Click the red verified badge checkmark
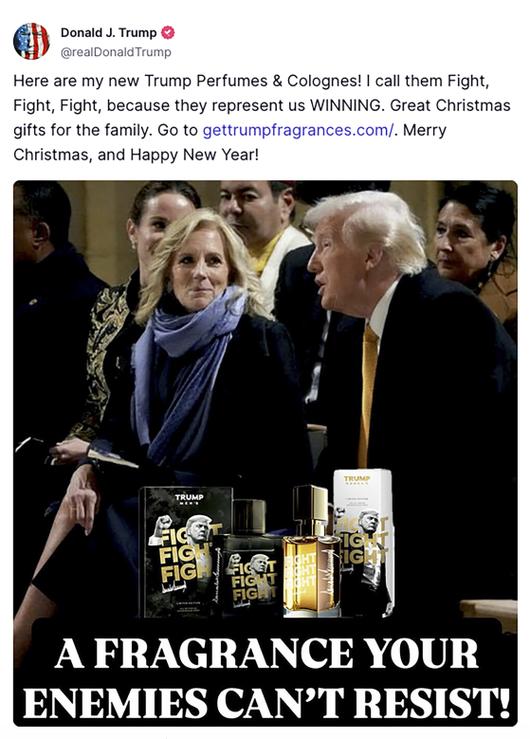 [168, 33]
